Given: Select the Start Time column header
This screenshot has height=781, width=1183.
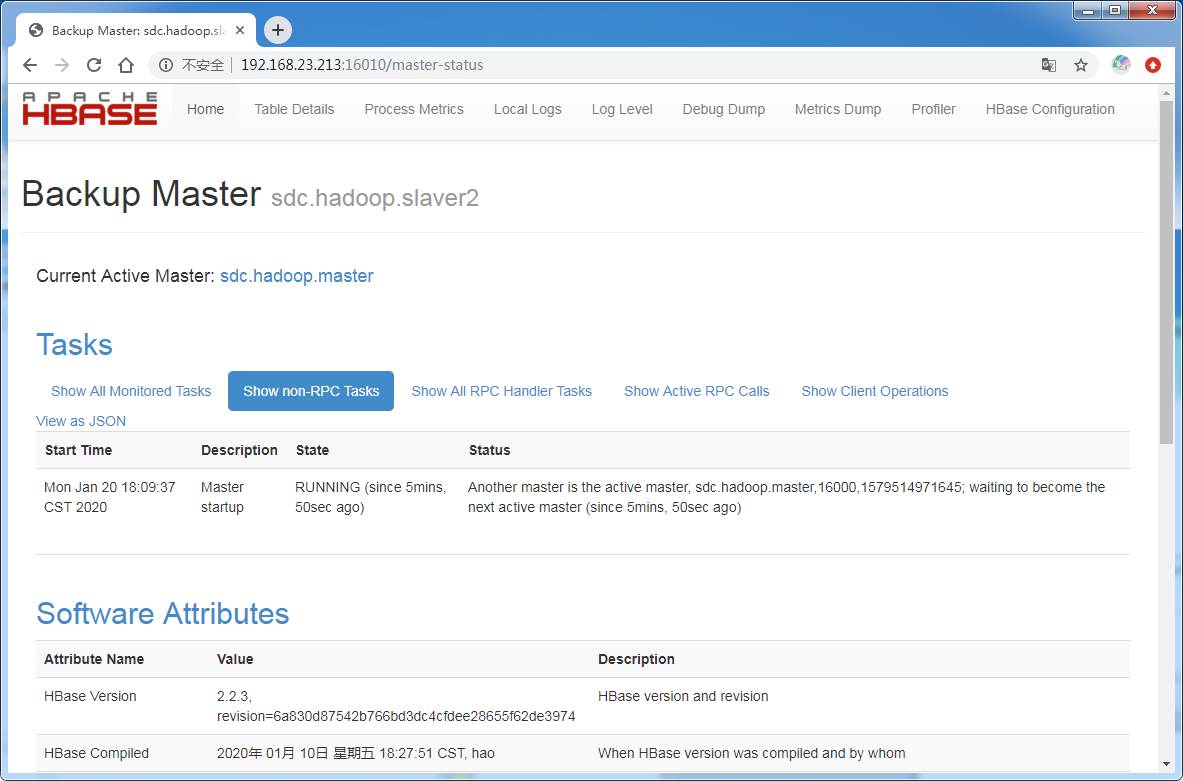Looking at the screenshot, I should (78, 450).
